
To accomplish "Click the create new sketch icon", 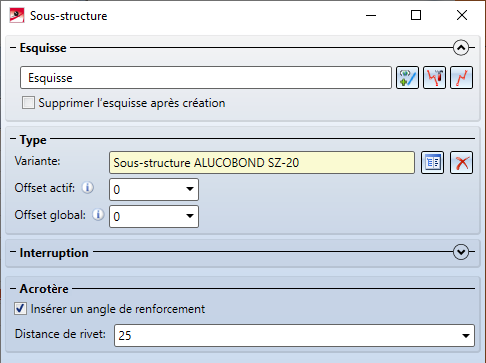I will click(x=407, y=78).
